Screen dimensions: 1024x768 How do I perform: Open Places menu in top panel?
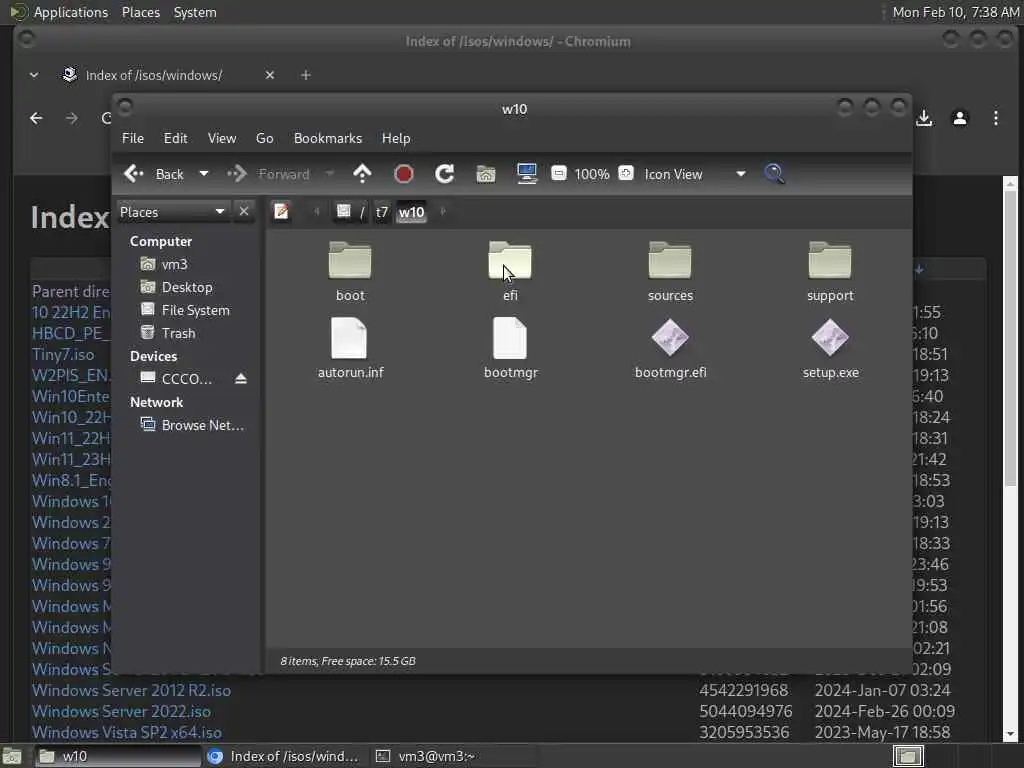pos(140,12)
